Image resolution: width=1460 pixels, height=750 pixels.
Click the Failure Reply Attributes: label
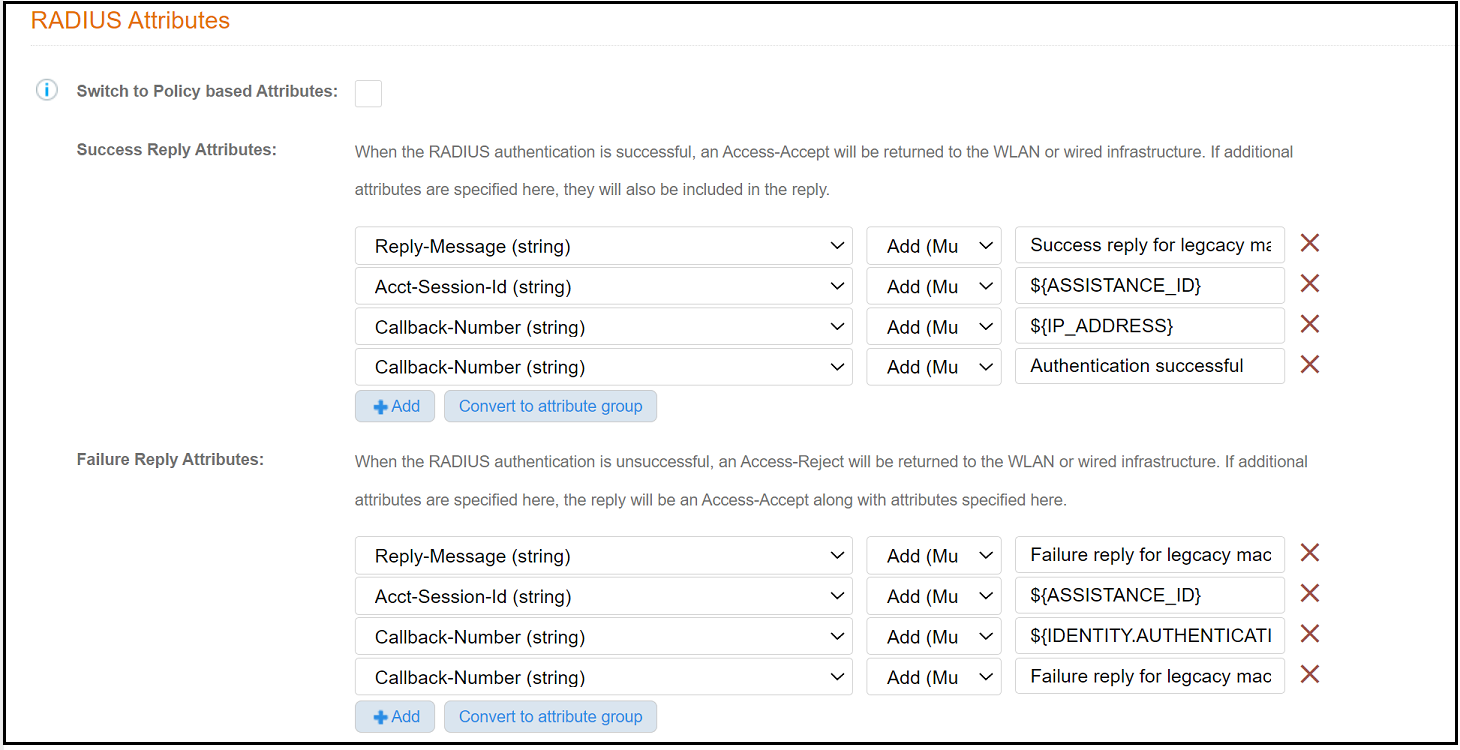coord(171,460)
